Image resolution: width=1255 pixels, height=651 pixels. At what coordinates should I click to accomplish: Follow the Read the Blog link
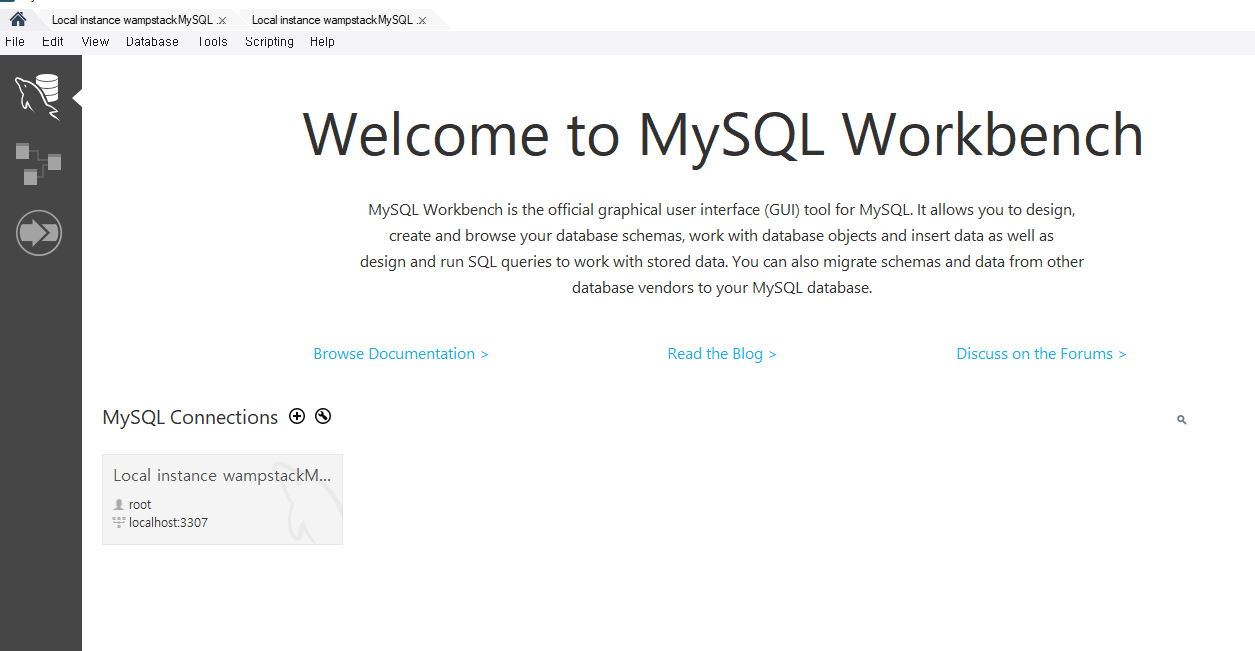tap(722, 353)
